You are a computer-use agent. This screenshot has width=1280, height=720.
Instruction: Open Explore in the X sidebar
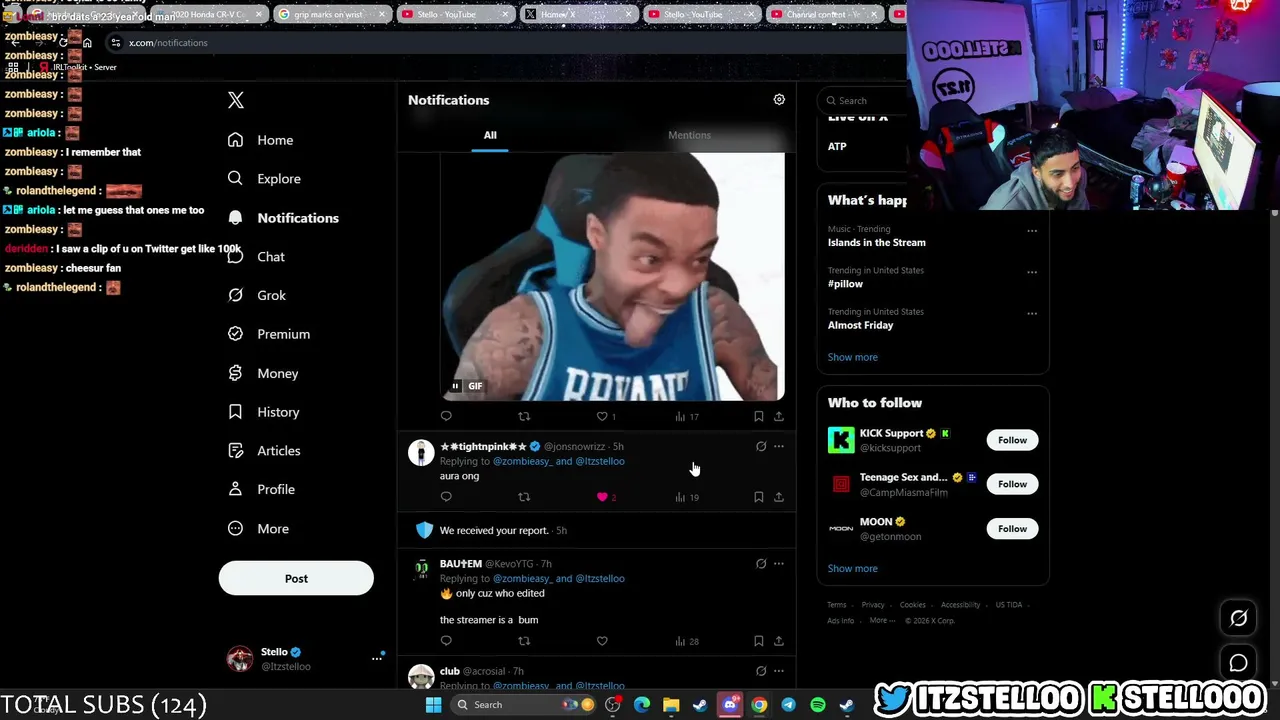265,179
